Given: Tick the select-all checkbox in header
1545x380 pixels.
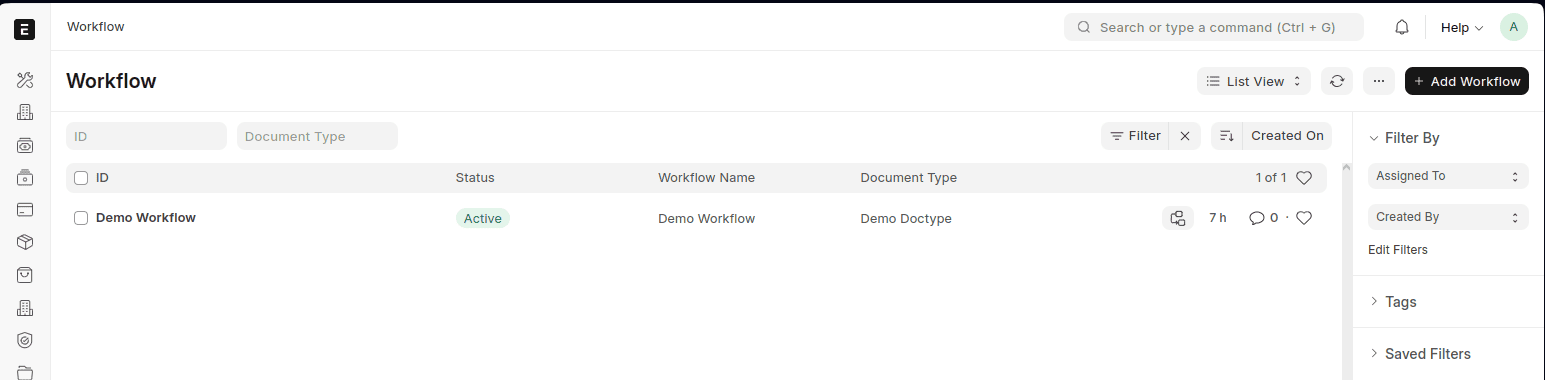Looking at the screenshot, I should [x=81, y=178].
